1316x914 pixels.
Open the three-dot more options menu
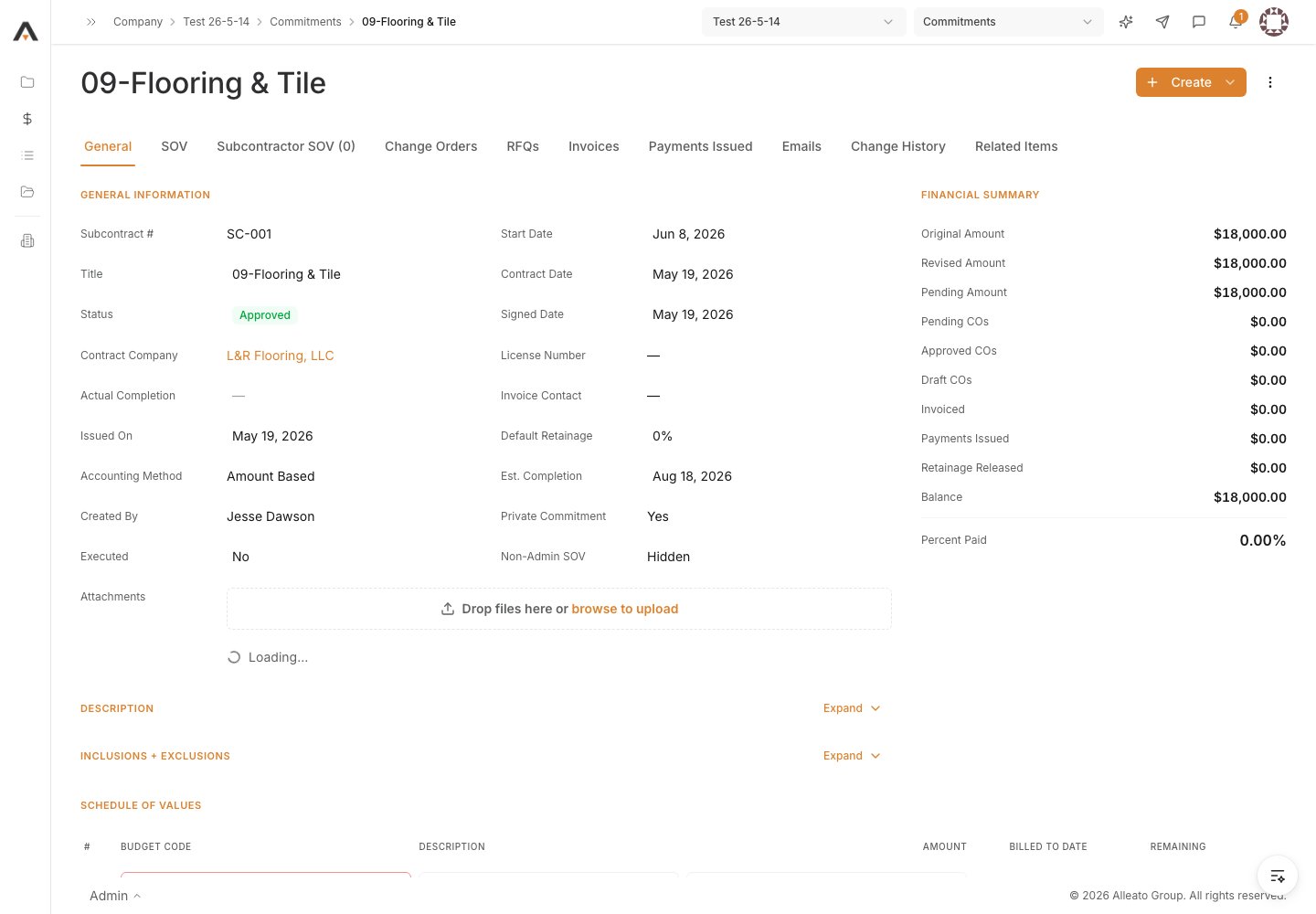pos(1270,82)
